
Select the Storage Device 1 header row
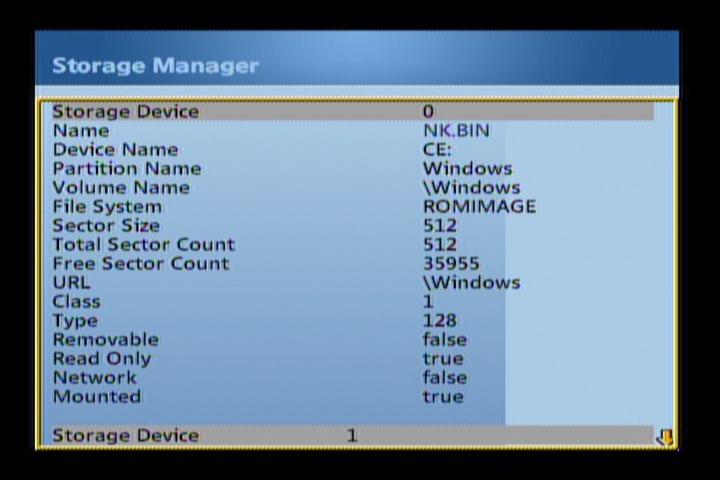350,436
